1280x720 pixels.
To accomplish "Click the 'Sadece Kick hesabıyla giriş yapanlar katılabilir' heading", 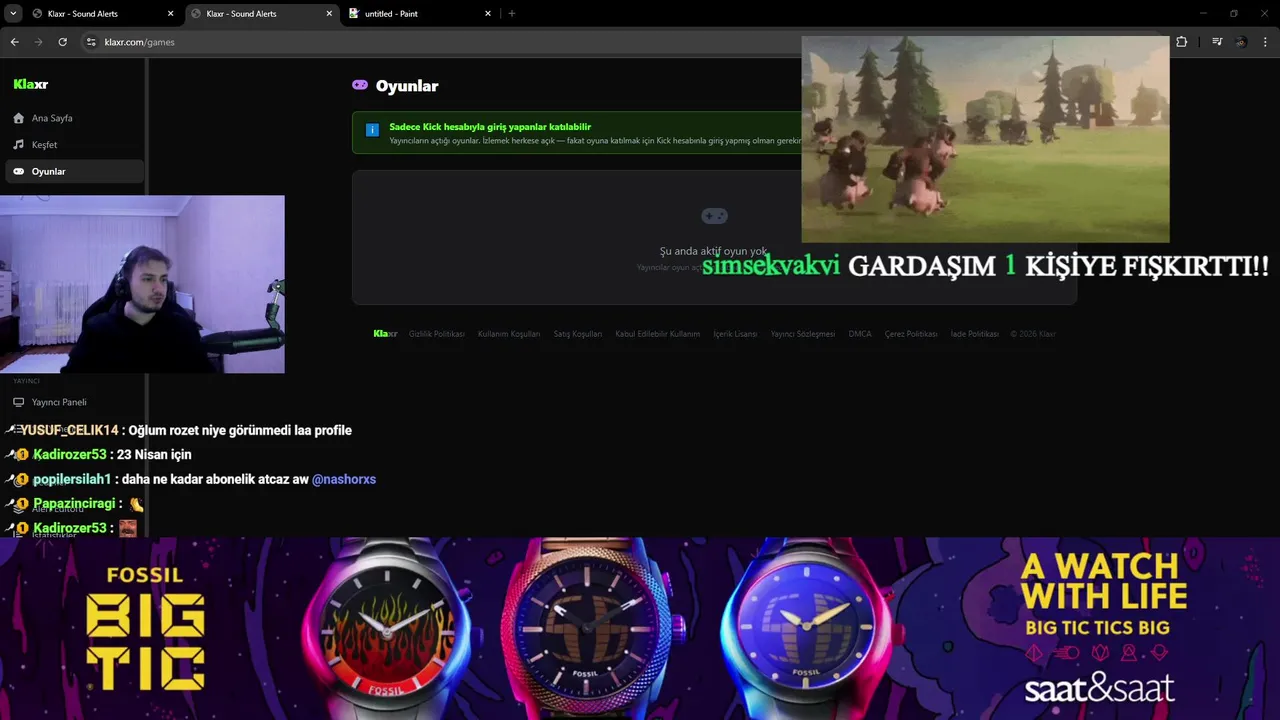I will (490, 127).
